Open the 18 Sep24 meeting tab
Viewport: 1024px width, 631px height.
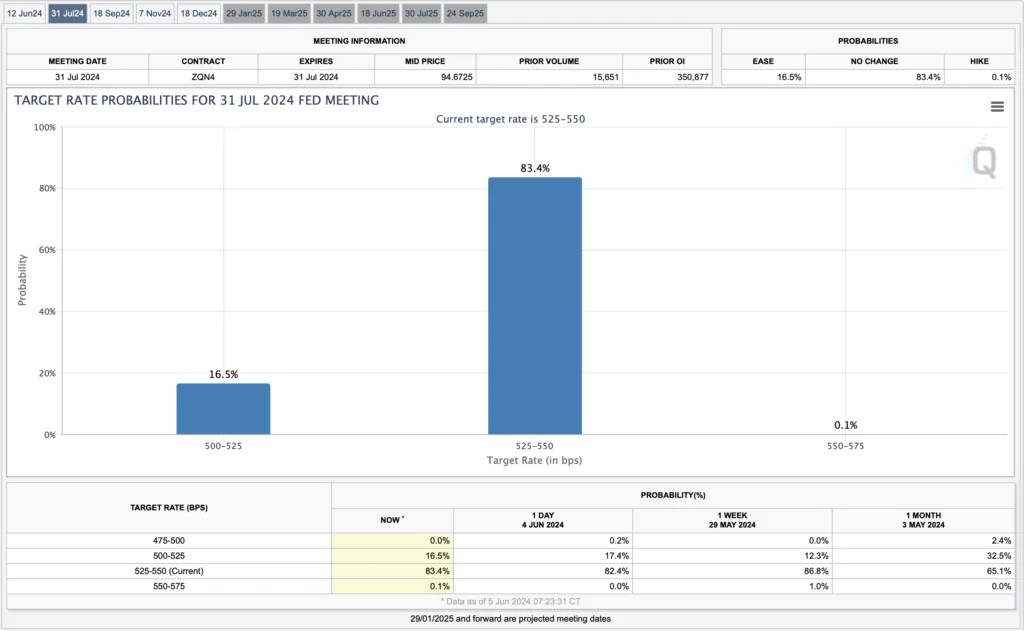(111, 13)
